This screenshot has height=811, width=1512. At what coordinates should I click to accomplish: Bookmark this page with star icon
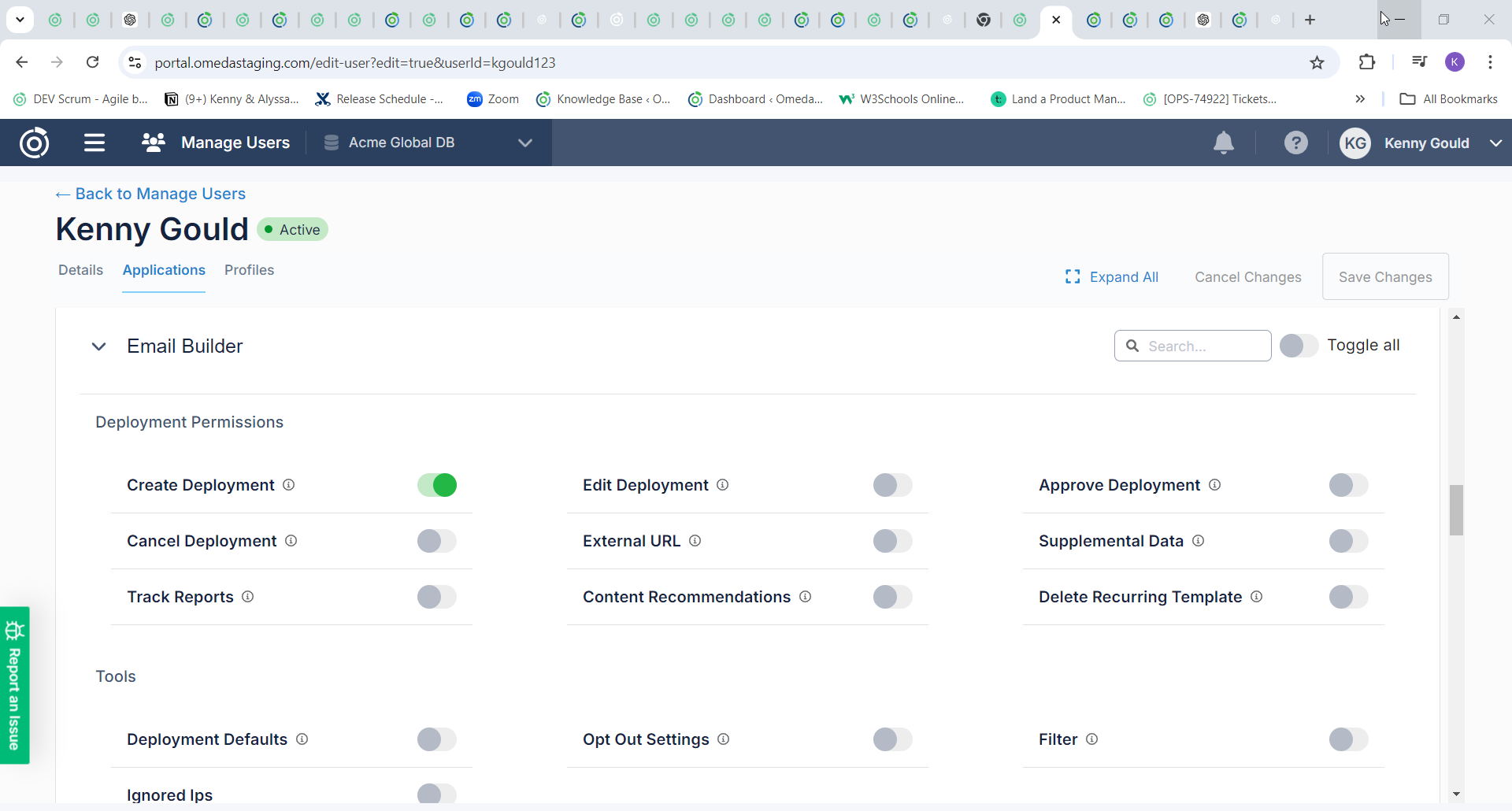(x=1317, y=62)
